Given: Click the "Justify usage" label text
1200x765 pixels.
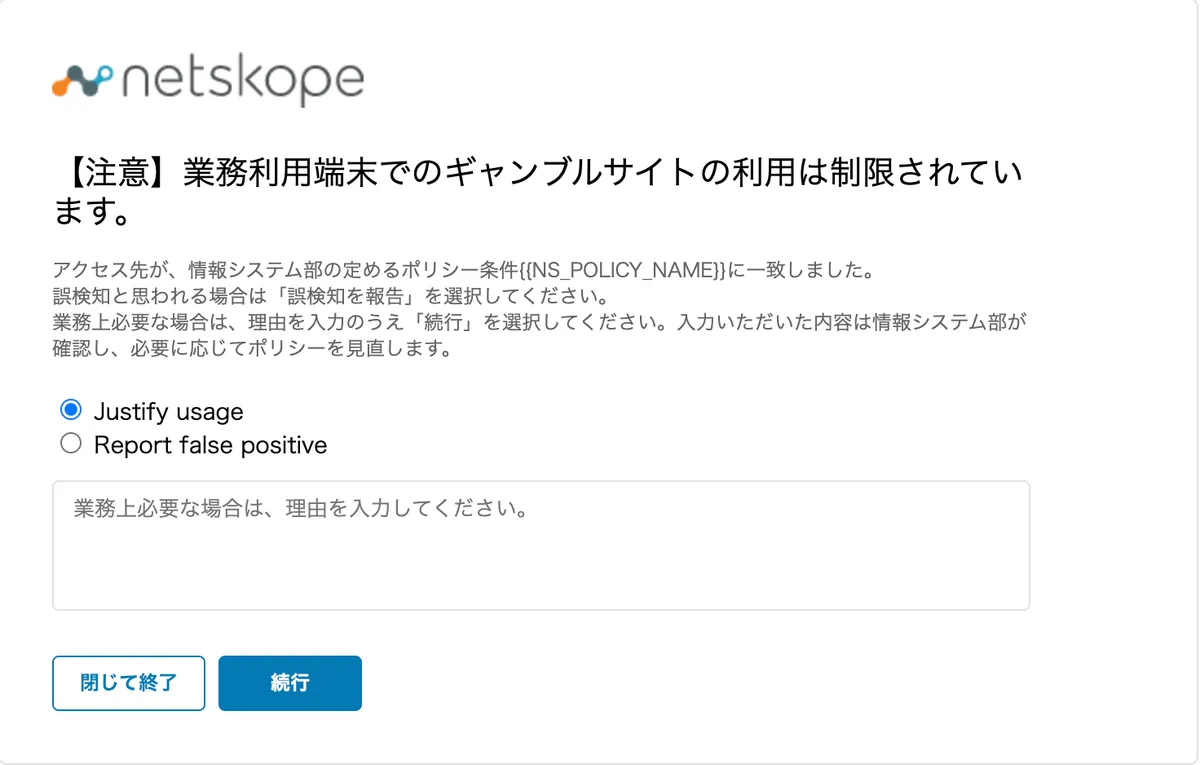Looking at the screenshot, I should 168,412.
